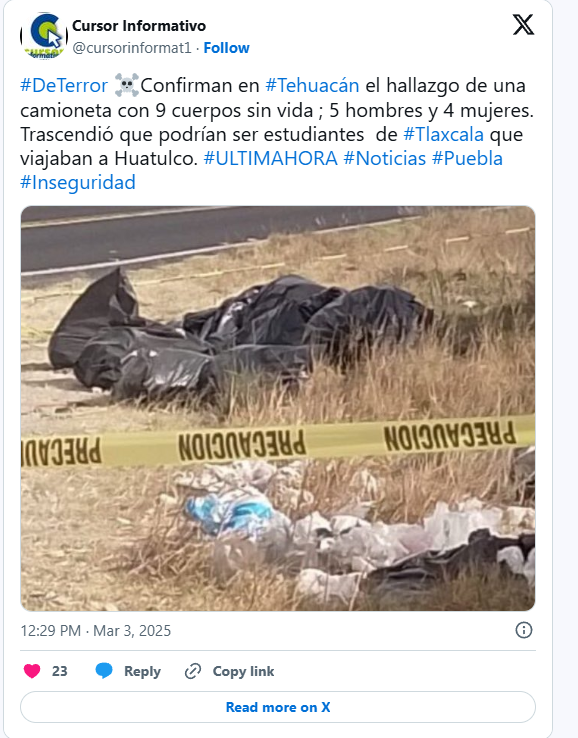The image size is (578, 738).
Task: Open the 12:29 PM Mar 3, 2025 timestamp
Action: (96, 631)
